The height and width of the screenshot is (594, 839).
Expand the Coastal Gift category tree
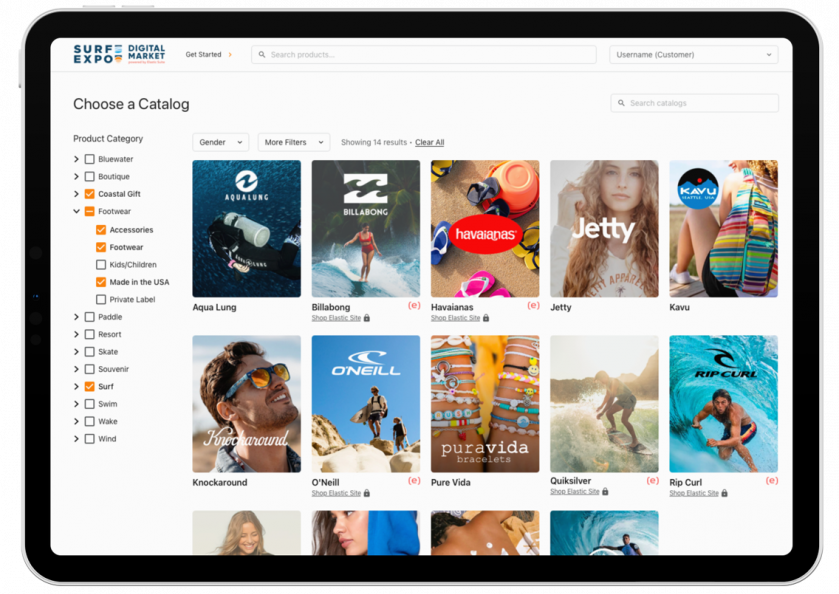76,194
